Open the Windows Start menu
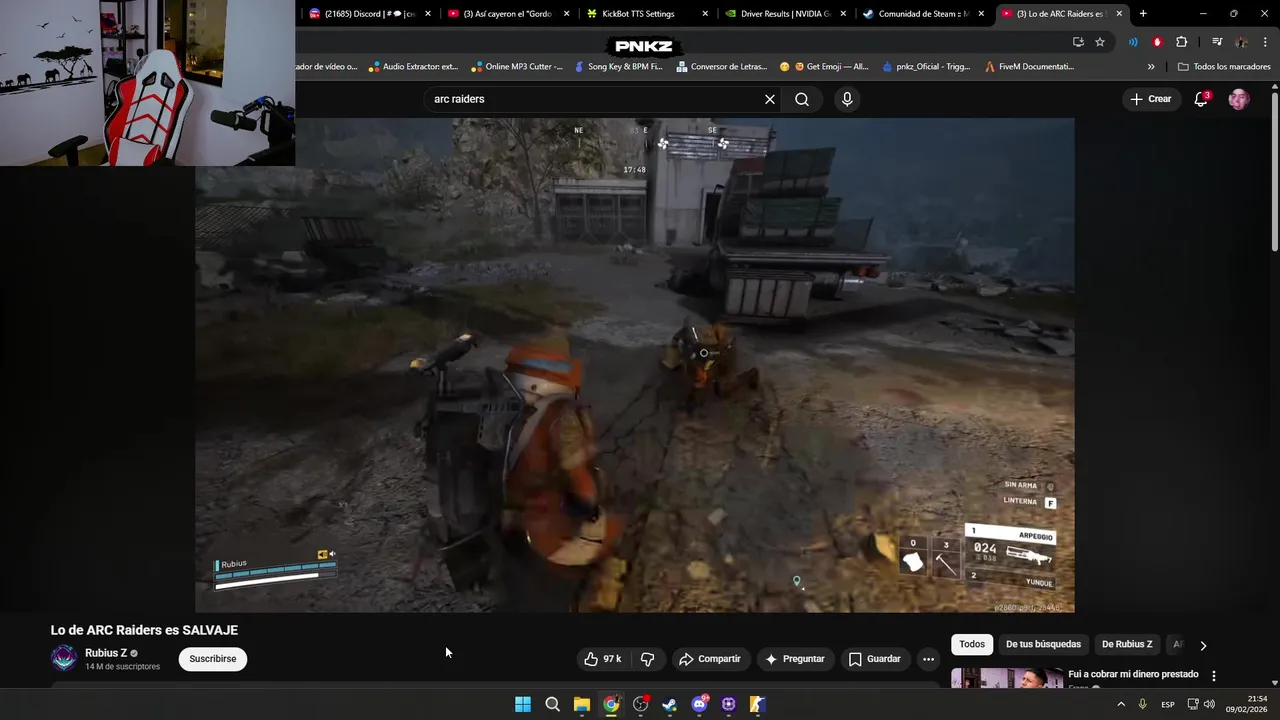 pyautogui.click(x=523, y=704)
